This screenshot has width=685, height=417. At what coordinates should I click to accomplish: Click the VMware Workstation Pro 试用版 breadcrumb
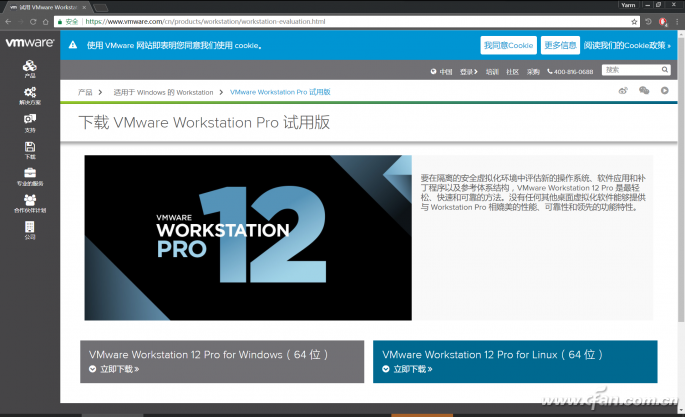[x=280, y=92]
